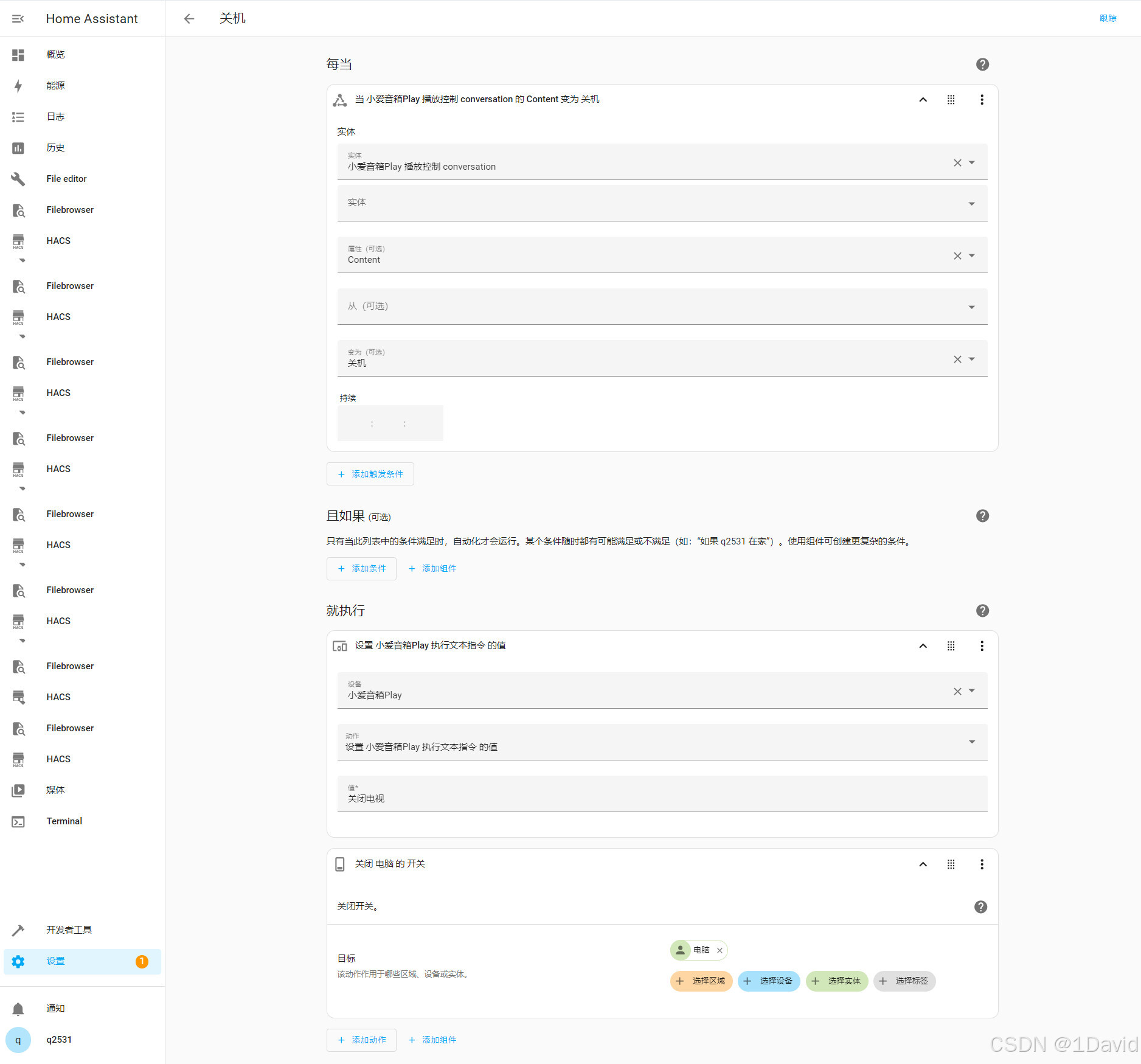Open the 能源 energy lightning icon
Viewport: 1141px width, 1064px height.
(18, 86)
